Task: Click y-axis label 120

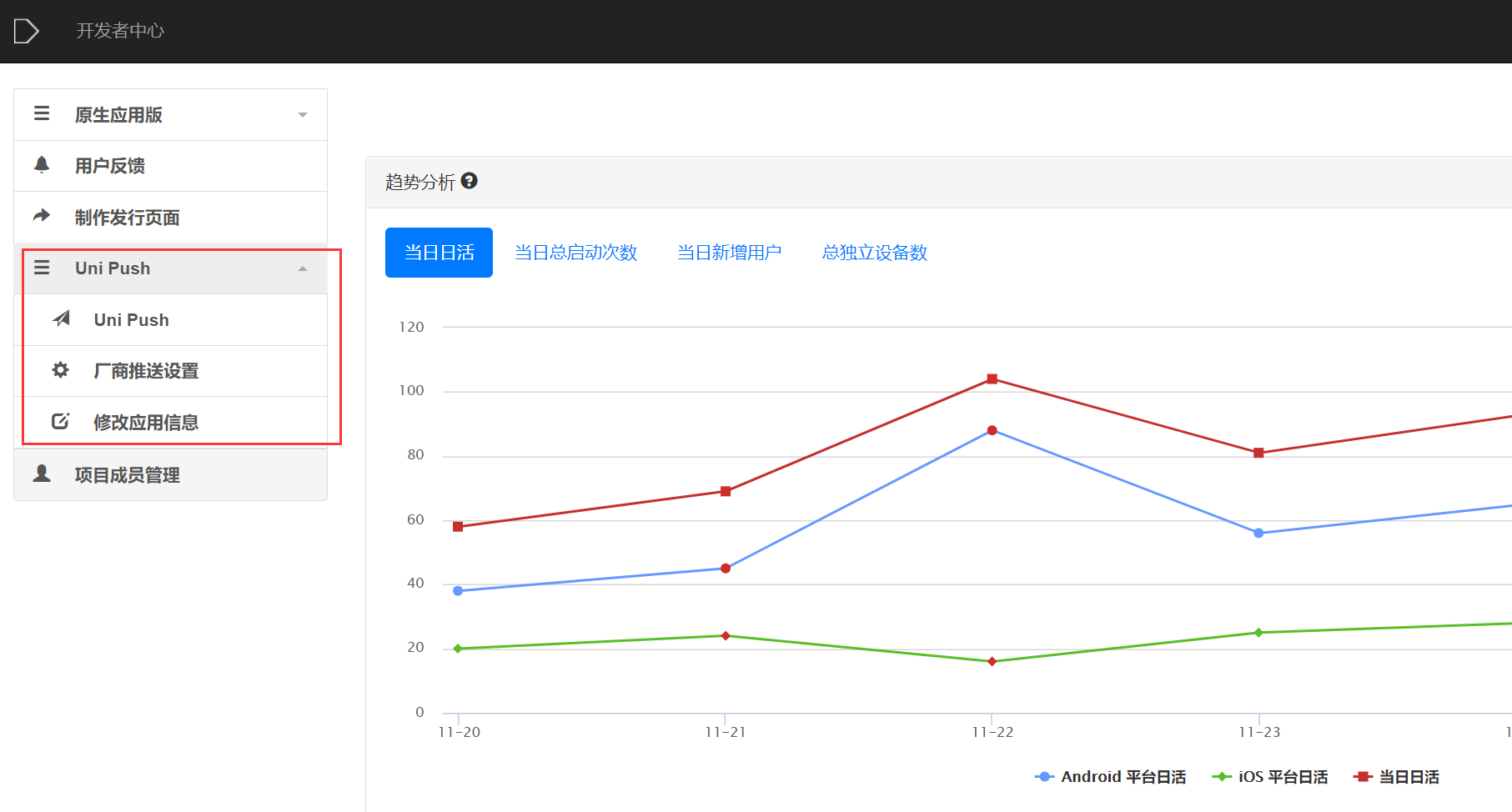Action: point(411,327)
